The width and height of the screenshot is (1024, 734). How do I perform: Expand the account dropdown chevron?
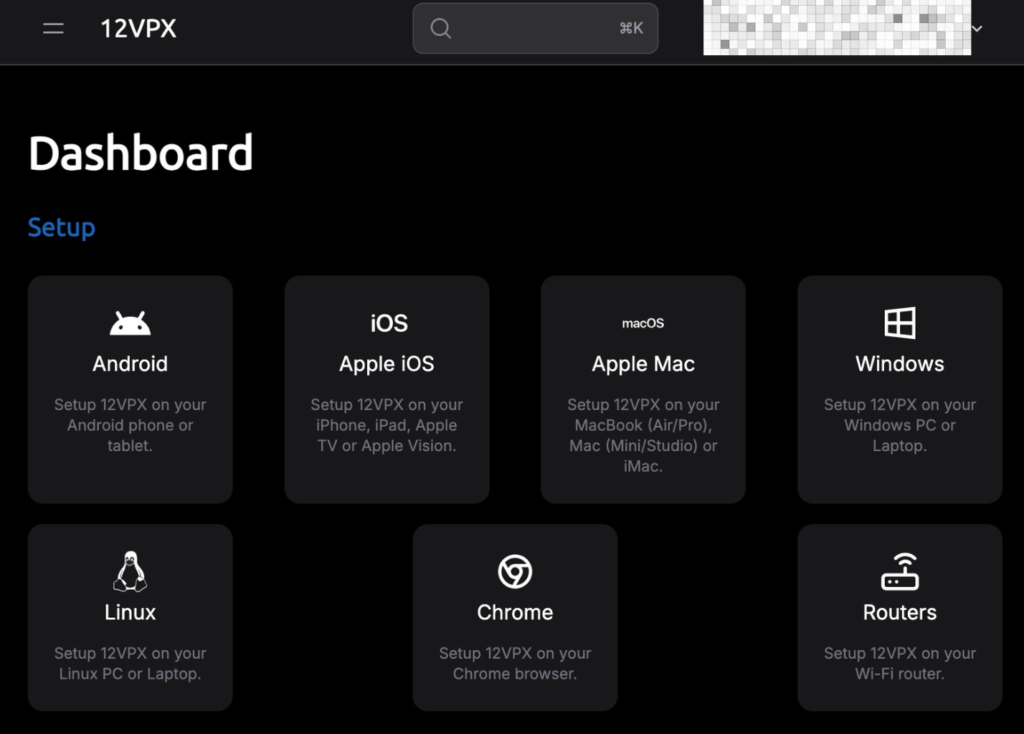977,29
